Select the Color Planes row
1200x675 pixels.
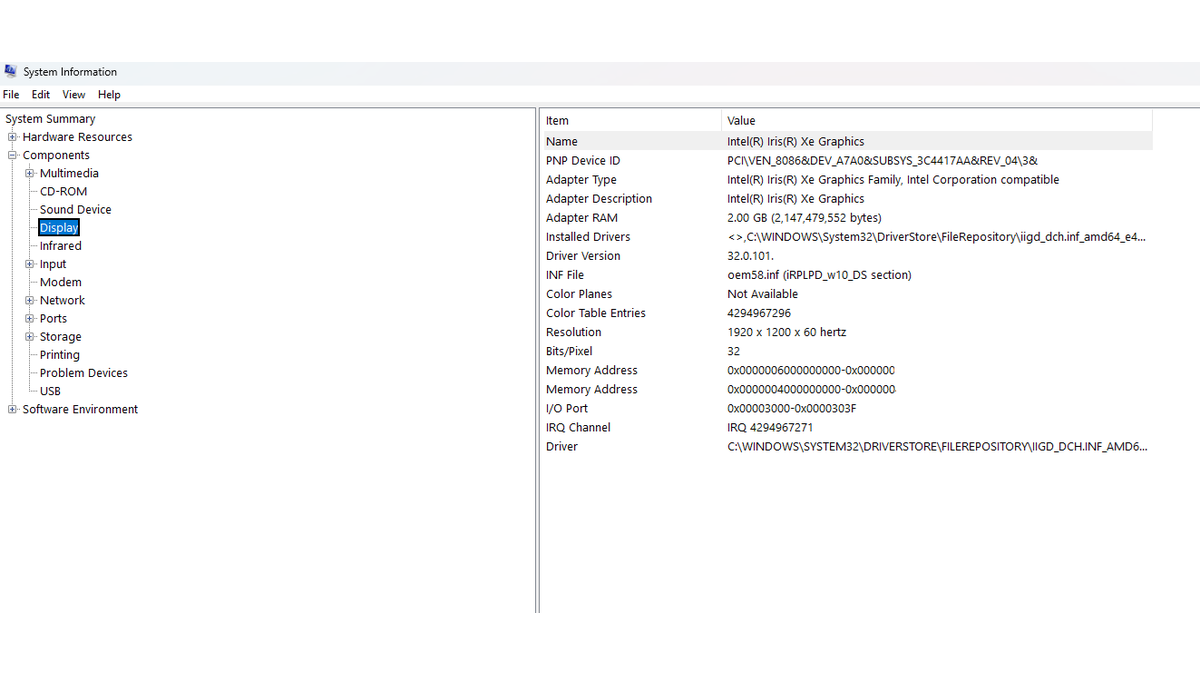[x=847, y=294]
